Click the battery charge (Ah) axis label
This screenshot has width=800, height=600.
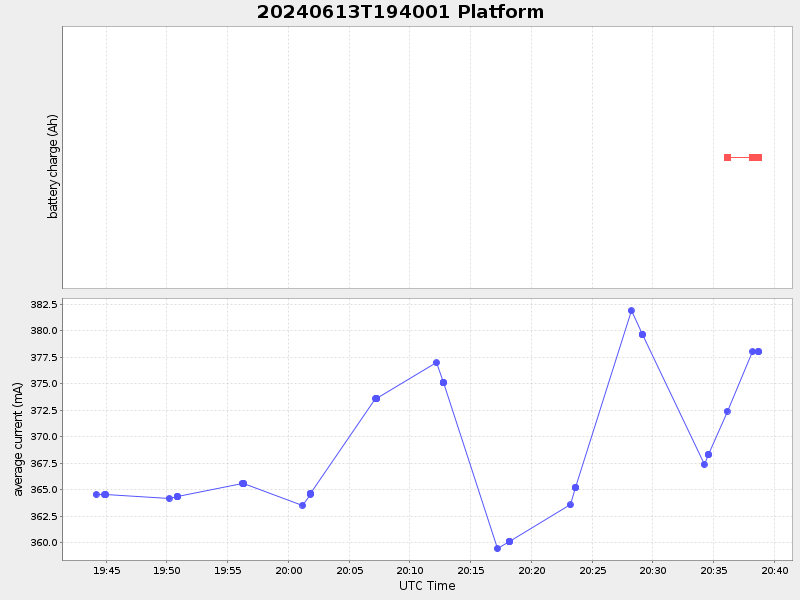click(53, 166)
